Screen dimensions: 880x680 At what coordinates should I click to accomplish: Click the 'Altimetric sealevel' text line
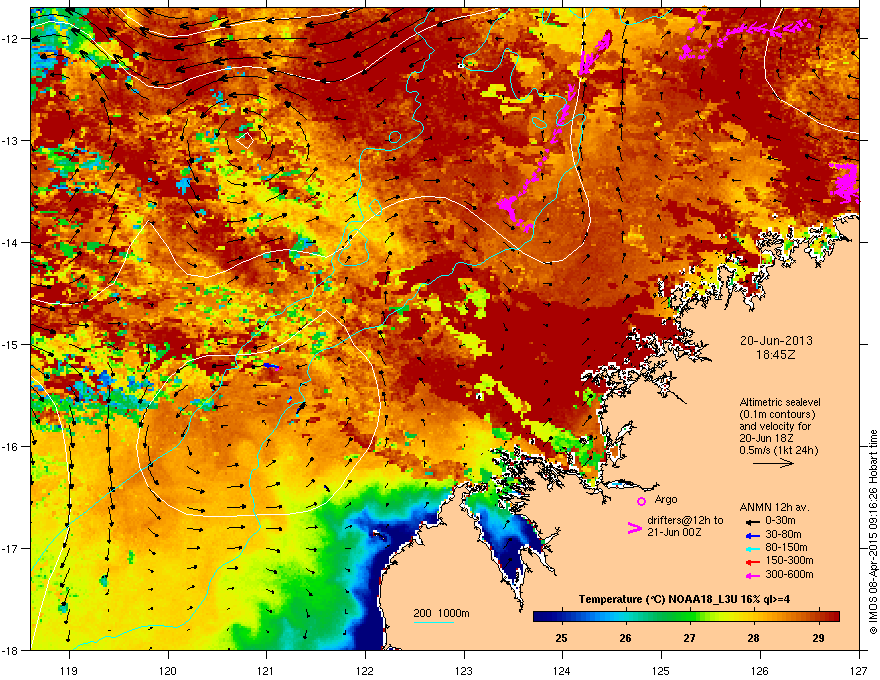(x=780, y=402)
